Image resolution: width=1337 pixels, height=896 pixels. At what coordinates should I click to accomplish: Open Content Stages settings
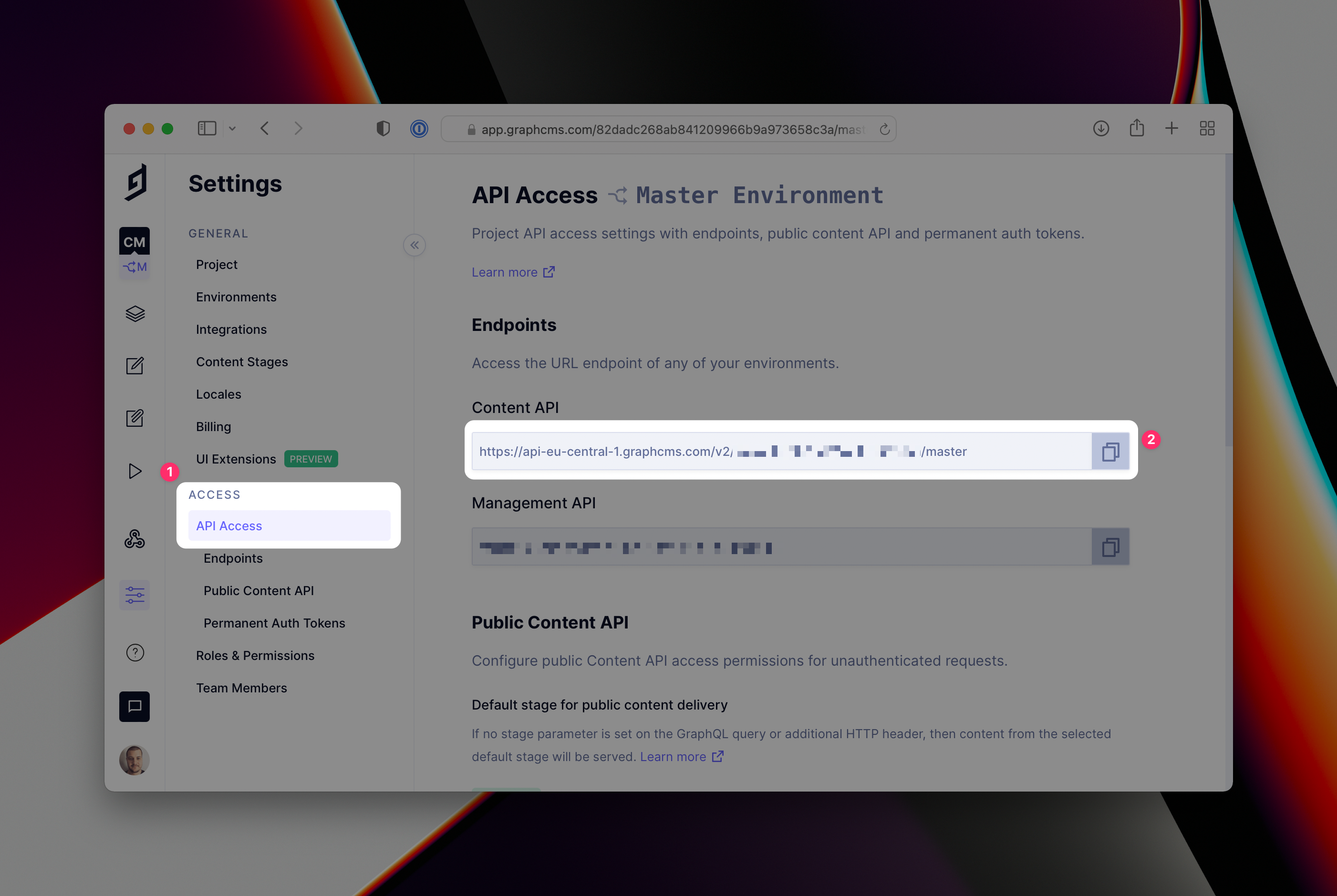point(242,362)
